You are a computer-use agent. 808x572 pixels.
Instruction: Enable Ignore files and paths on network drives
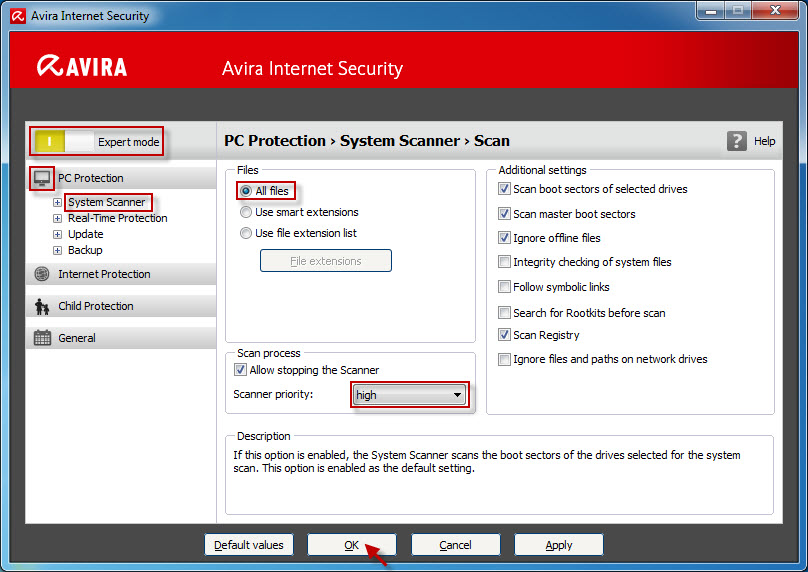pyautogui.click(x=504, y=359)
